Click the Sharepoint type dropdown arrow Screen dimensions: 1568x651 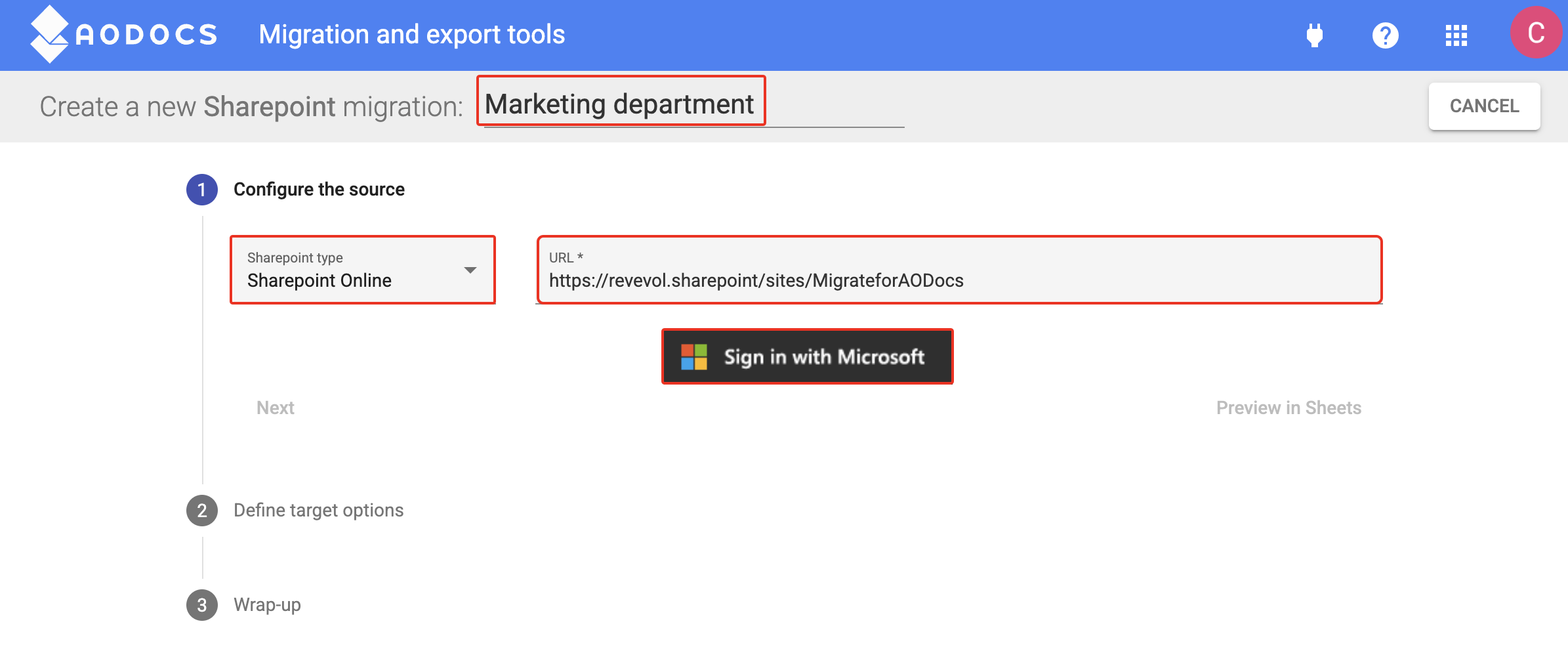coord(470,270)
